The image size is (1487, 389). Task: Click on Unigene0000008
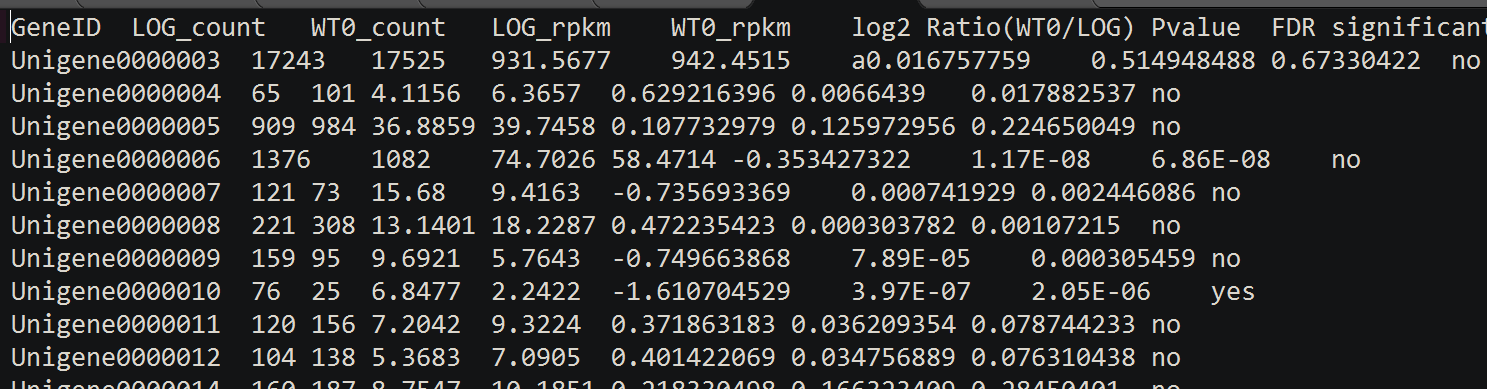pyautogui.click(x=116, y=226)
